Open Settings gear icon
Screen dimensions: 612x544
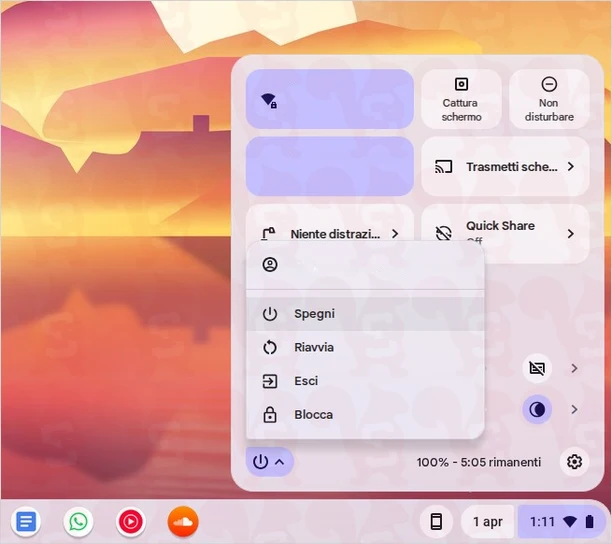tap(574, 462)
